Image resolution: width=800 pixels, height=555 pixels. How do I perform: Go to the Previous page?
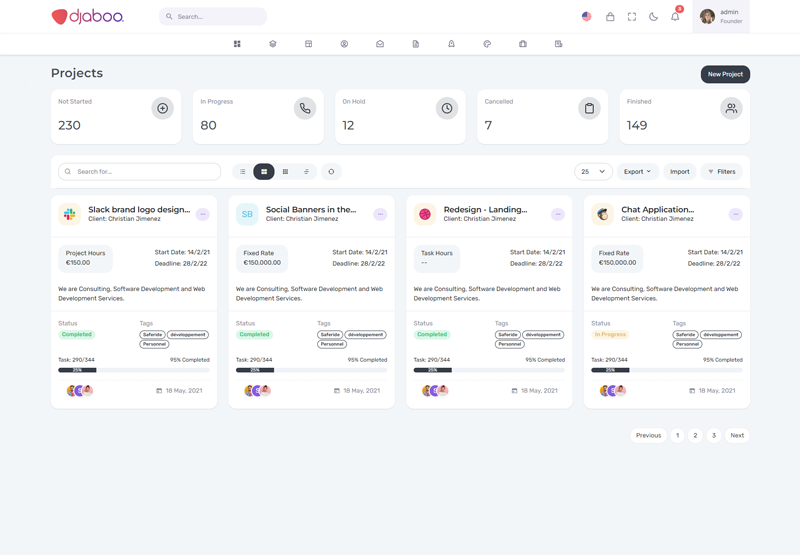[x=648, y=436]
